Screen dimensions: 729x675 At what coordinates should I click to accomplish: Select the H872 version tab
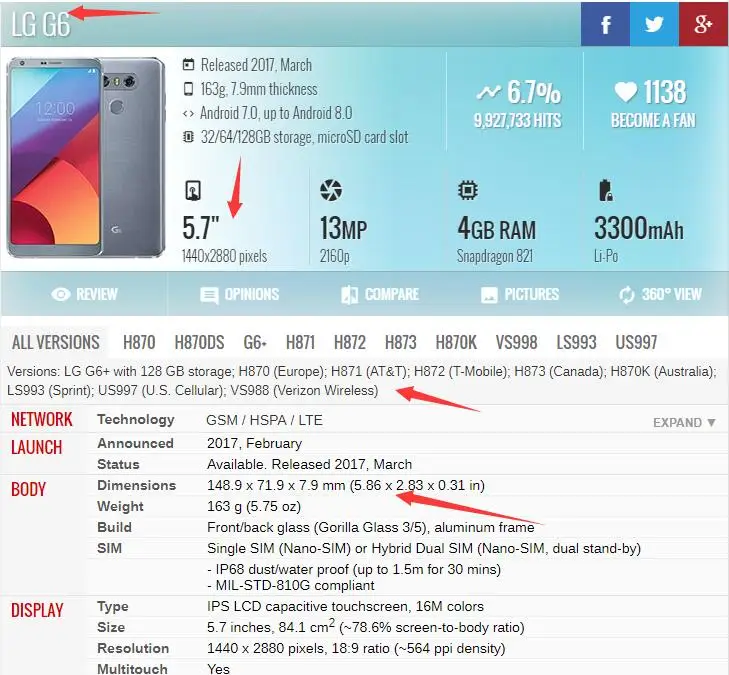pos(350,343)
